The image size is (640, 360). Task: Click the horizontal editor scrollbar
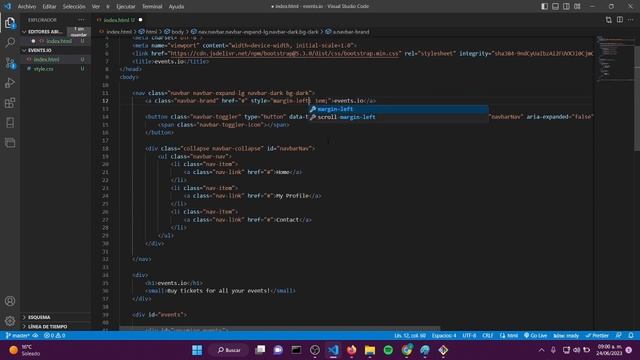coord(280,328)
